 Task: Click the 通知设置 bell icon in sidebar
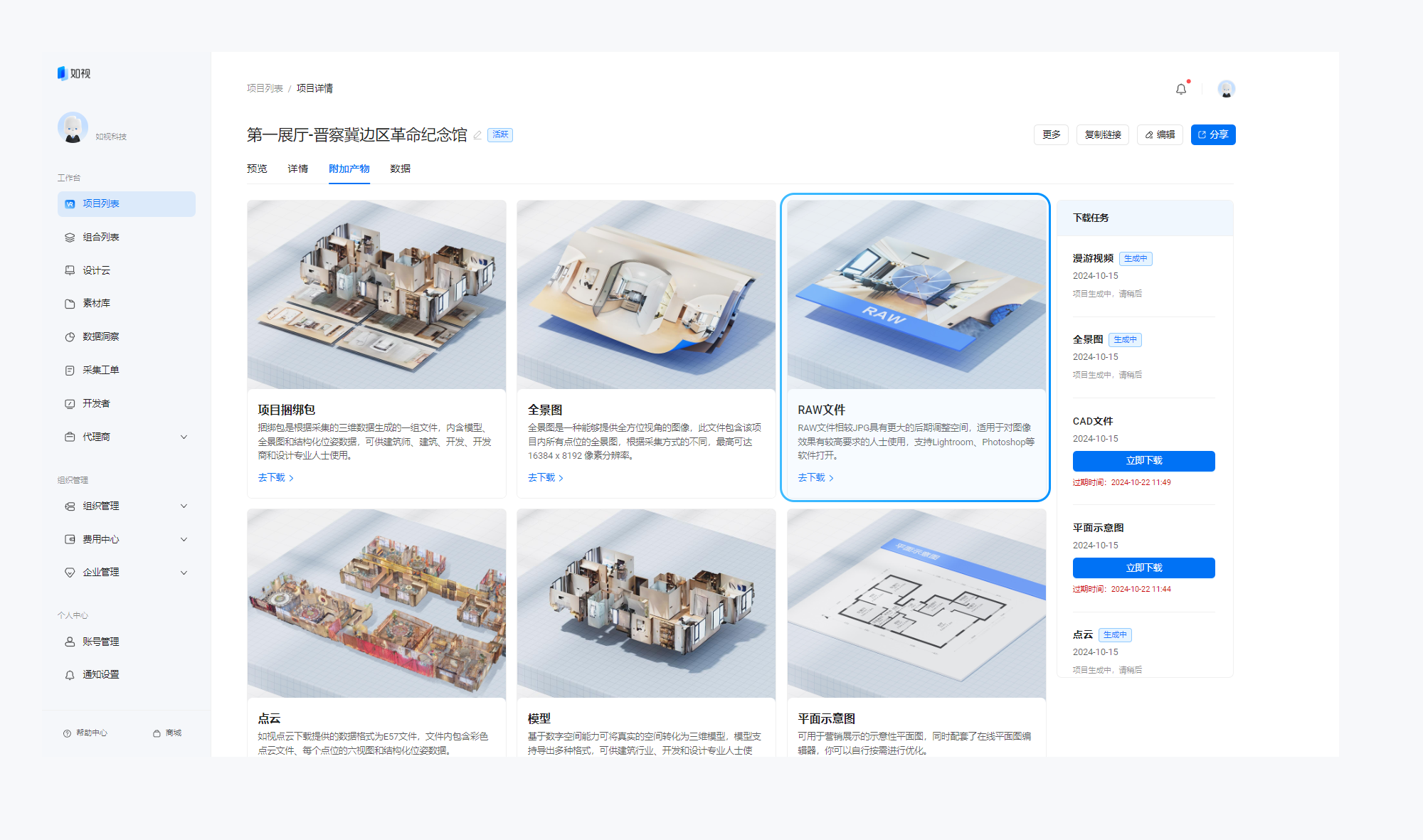(70, 675)
